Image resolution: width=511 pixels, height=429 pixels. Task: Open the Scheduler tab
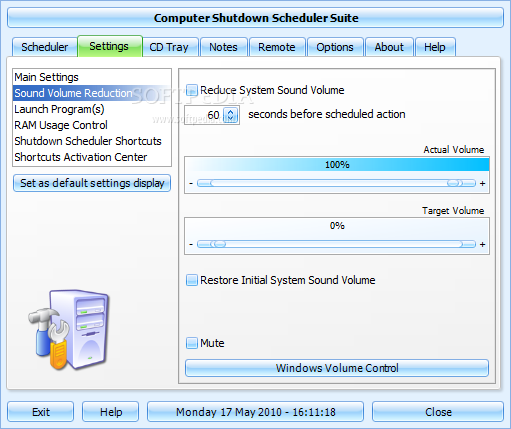coord(45,47)
